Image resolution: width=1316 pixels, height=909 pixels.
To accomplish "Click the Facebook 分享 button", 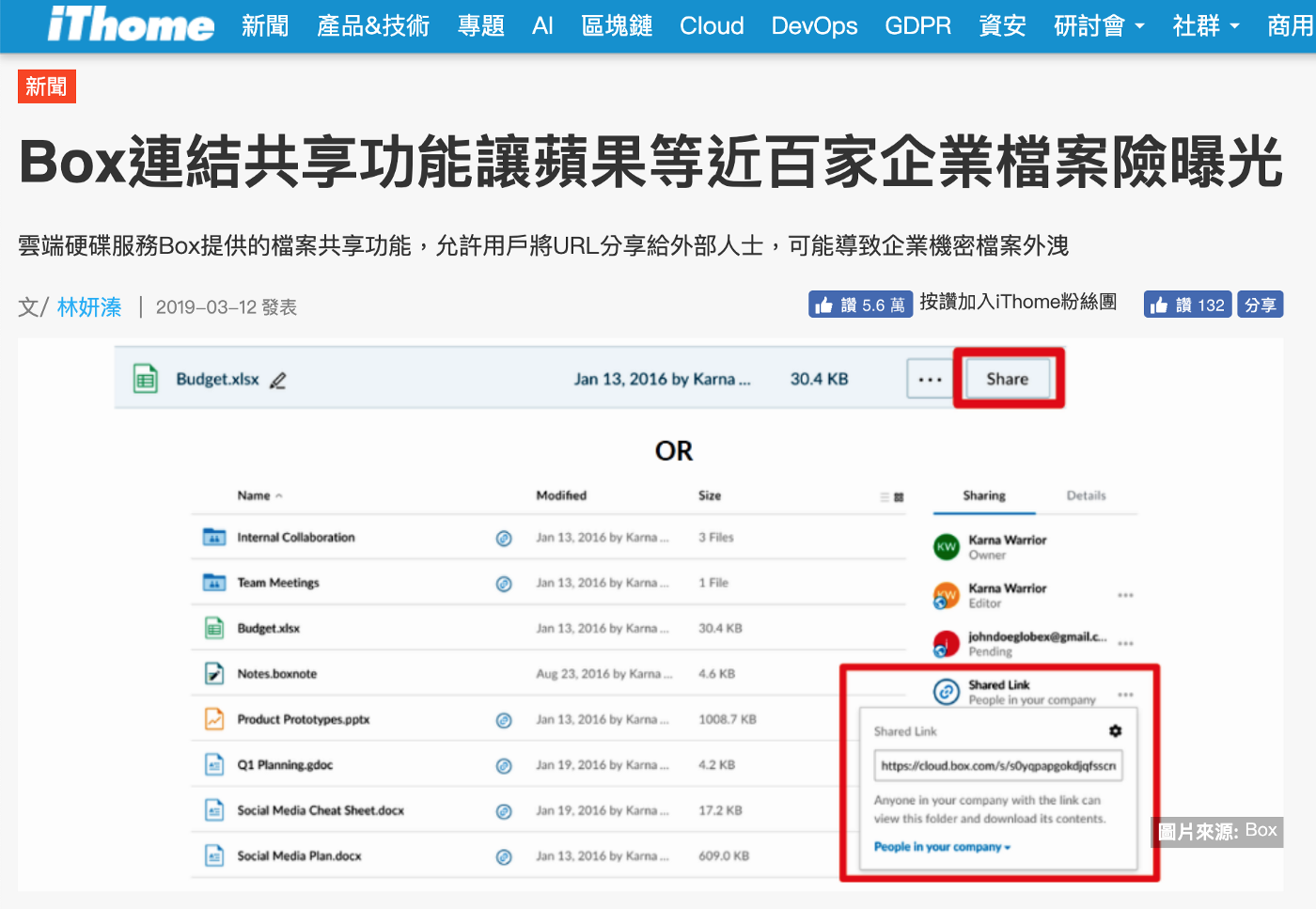I will [1260, 305].
